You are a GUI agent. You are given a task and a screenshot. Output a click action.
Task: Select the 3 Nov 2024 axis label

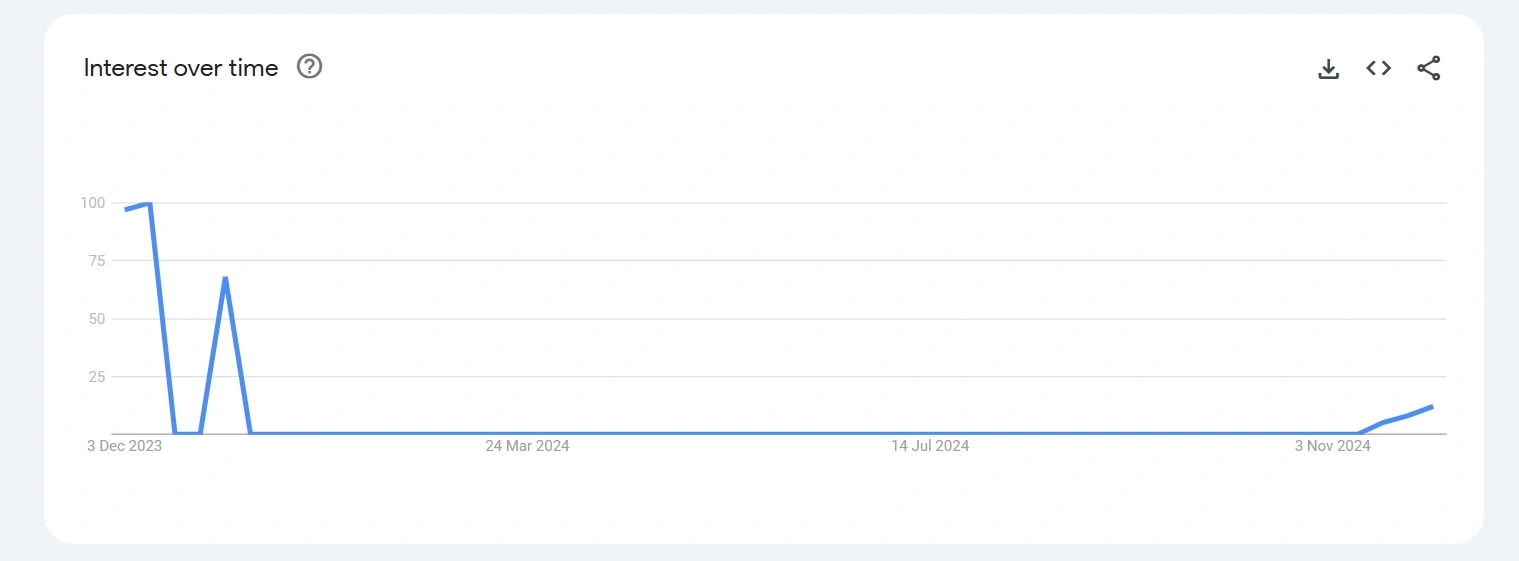click(x=1332, y=446)
